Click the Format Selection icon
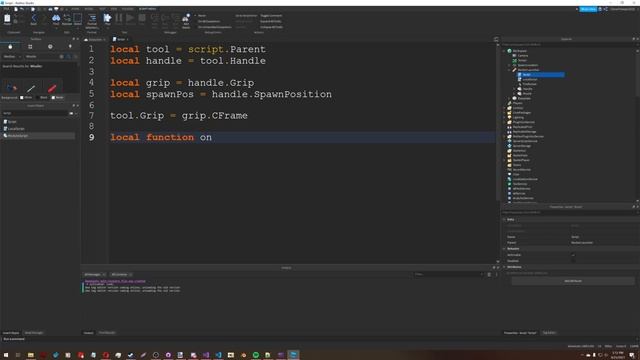 [x=92, y=18]
